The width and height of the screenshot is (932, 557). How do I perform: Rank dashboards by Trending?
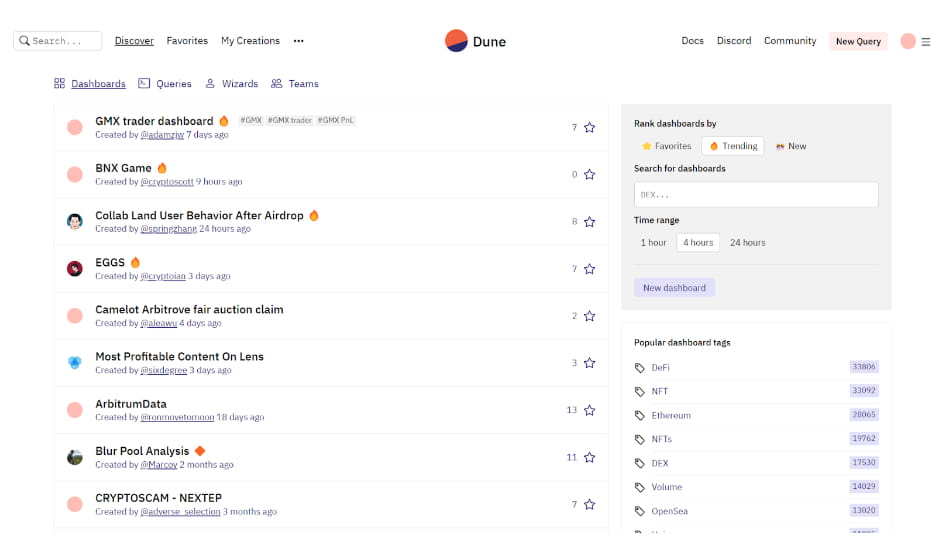(x=733, y=146)
